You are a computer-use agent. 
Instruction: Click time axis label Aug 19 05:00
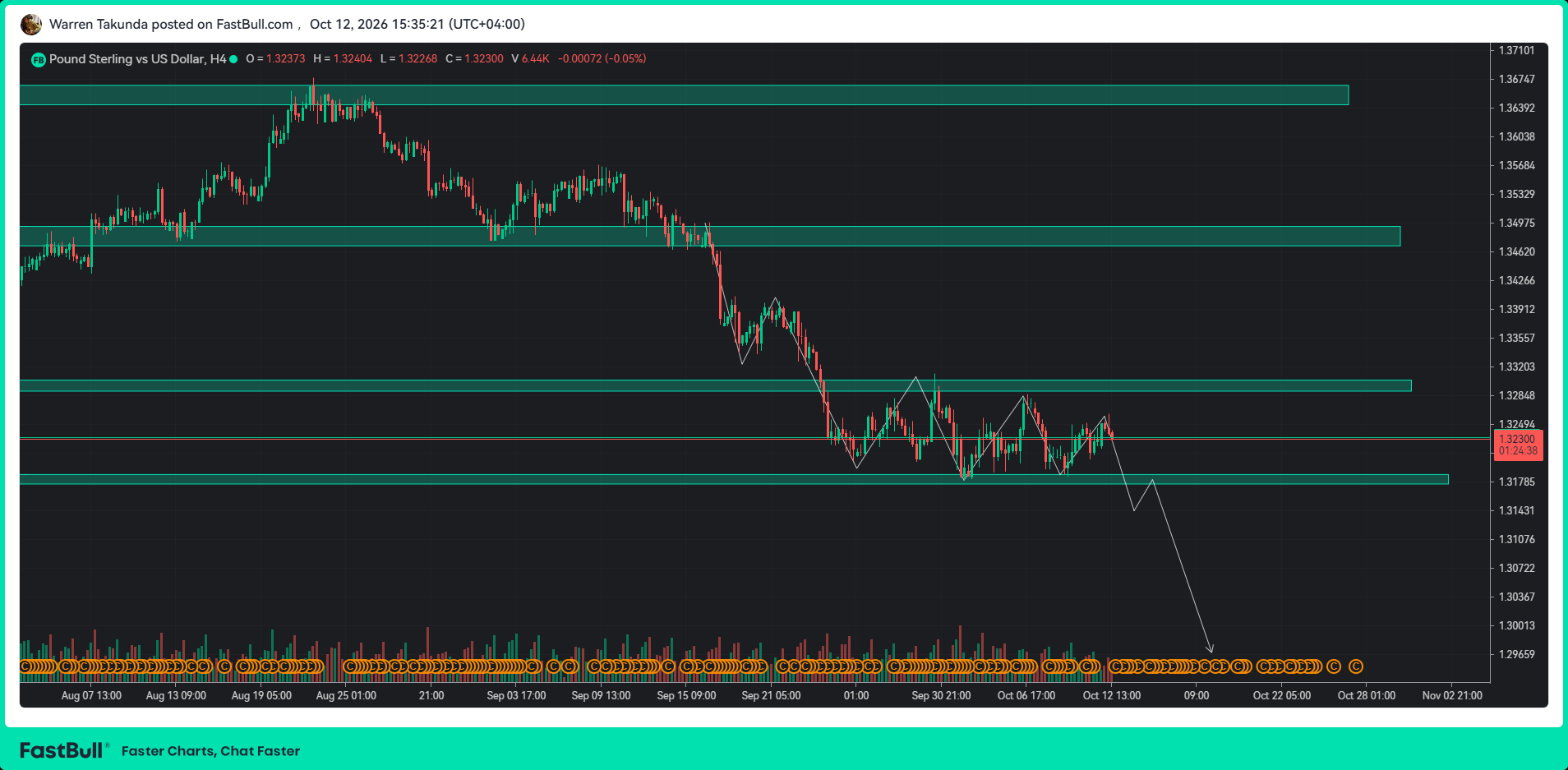pyautogui.click(x=261, y=696)
